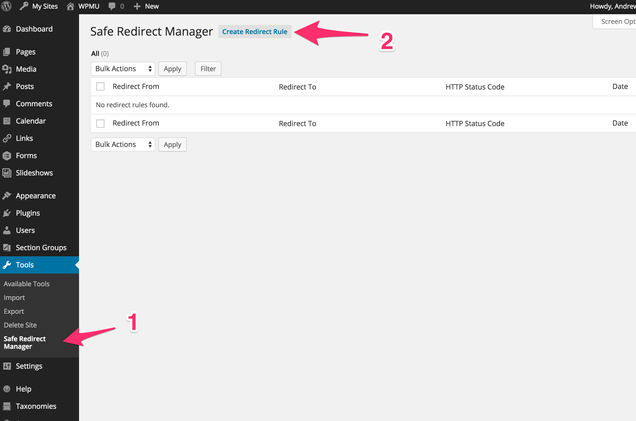Click the All (0) filter link

100,54
